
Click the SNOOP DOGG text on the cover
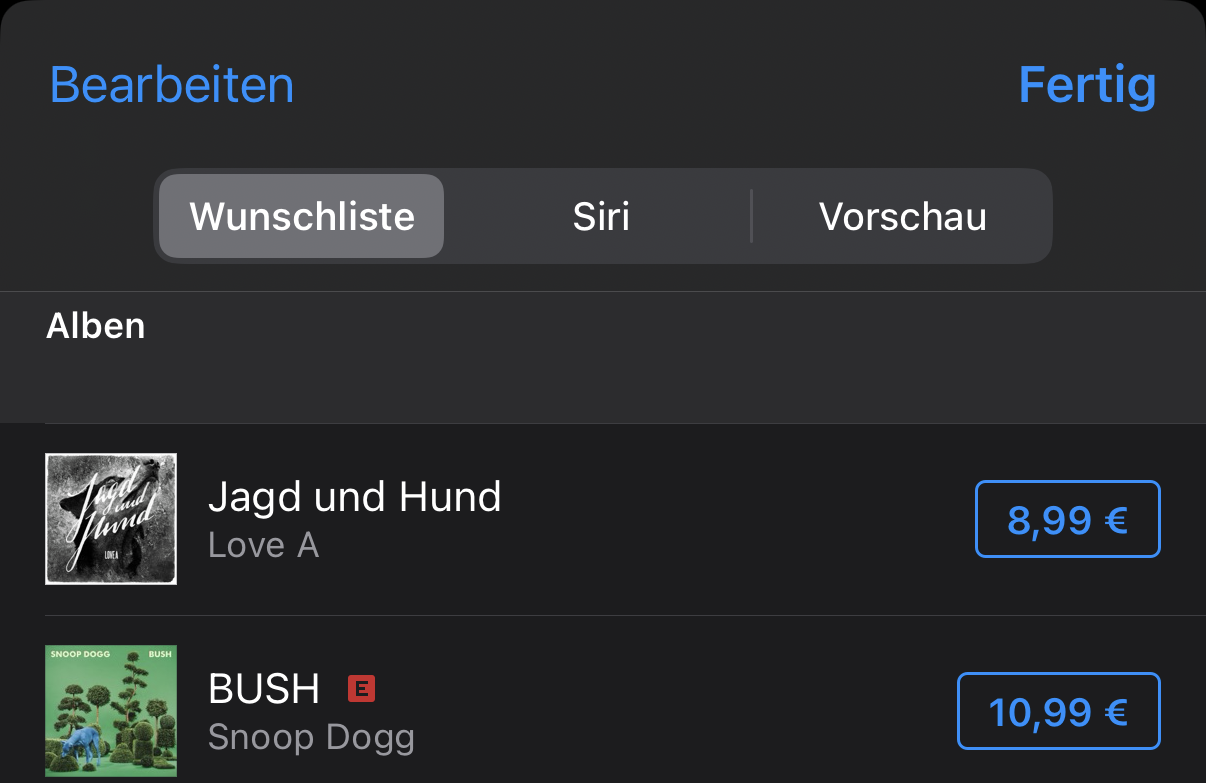79,655
